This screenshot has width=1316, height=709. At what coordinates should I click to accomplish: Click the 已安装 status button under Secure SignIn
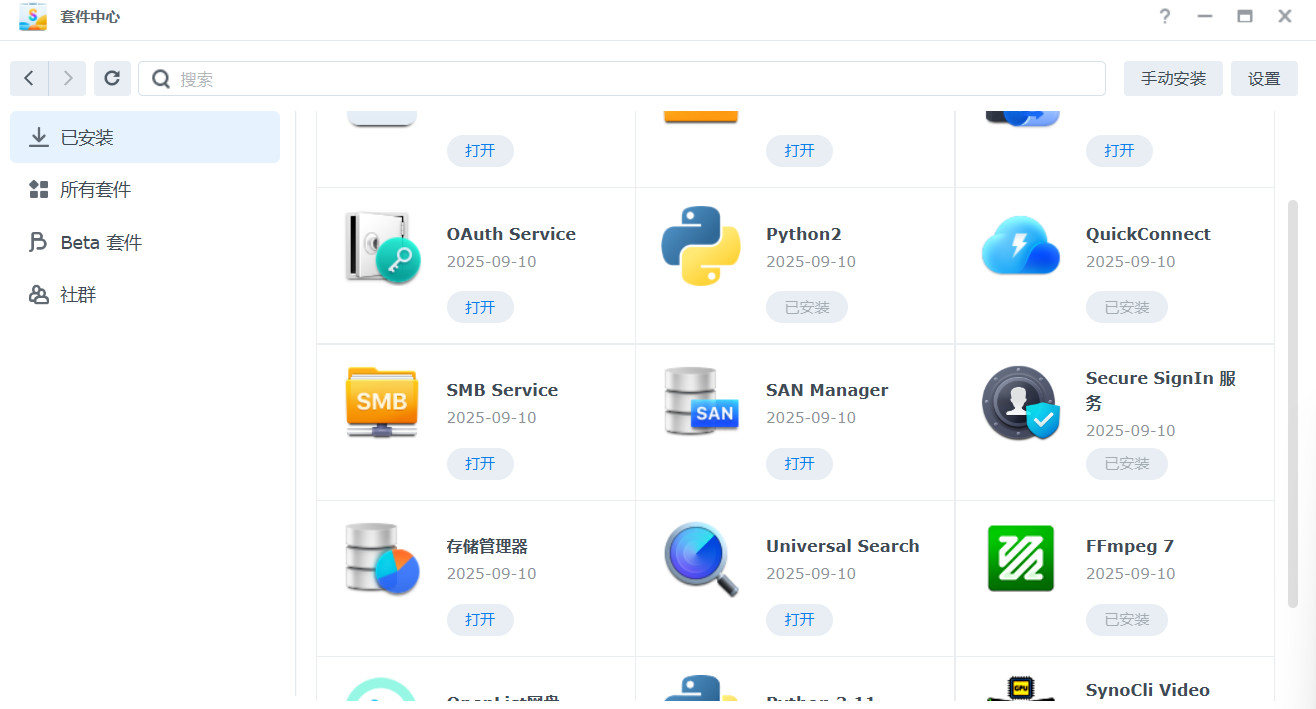[x=1127, y=463]
